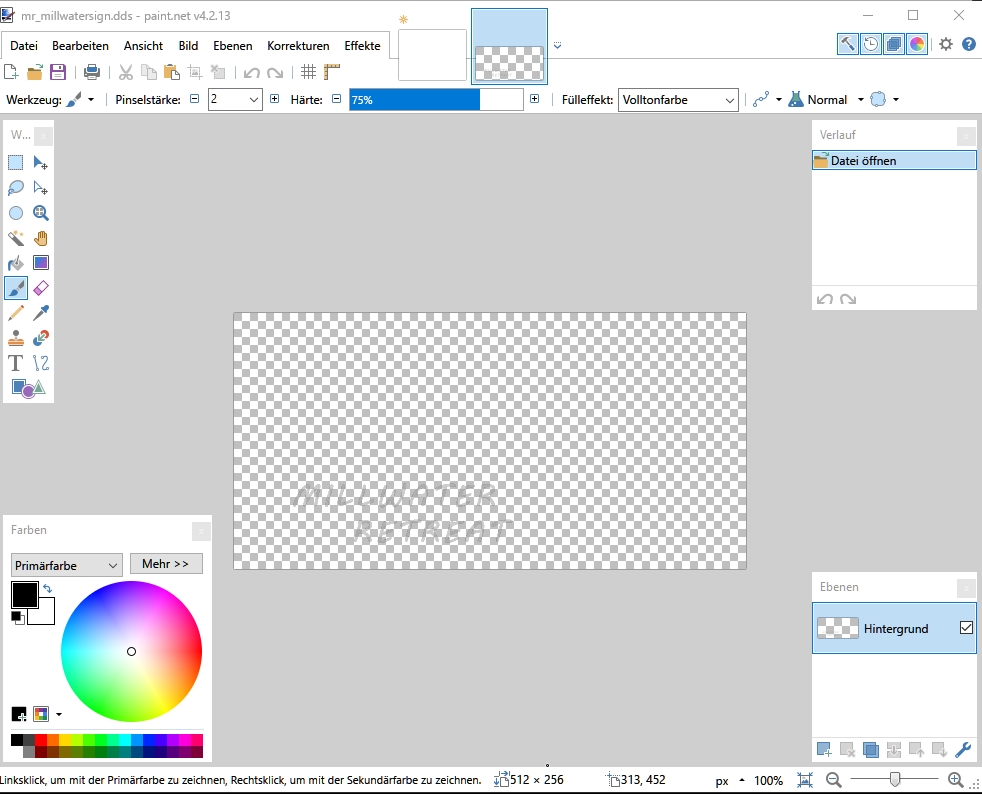
Task: Open layer properties wrench icon
Action: coord(964,749)
